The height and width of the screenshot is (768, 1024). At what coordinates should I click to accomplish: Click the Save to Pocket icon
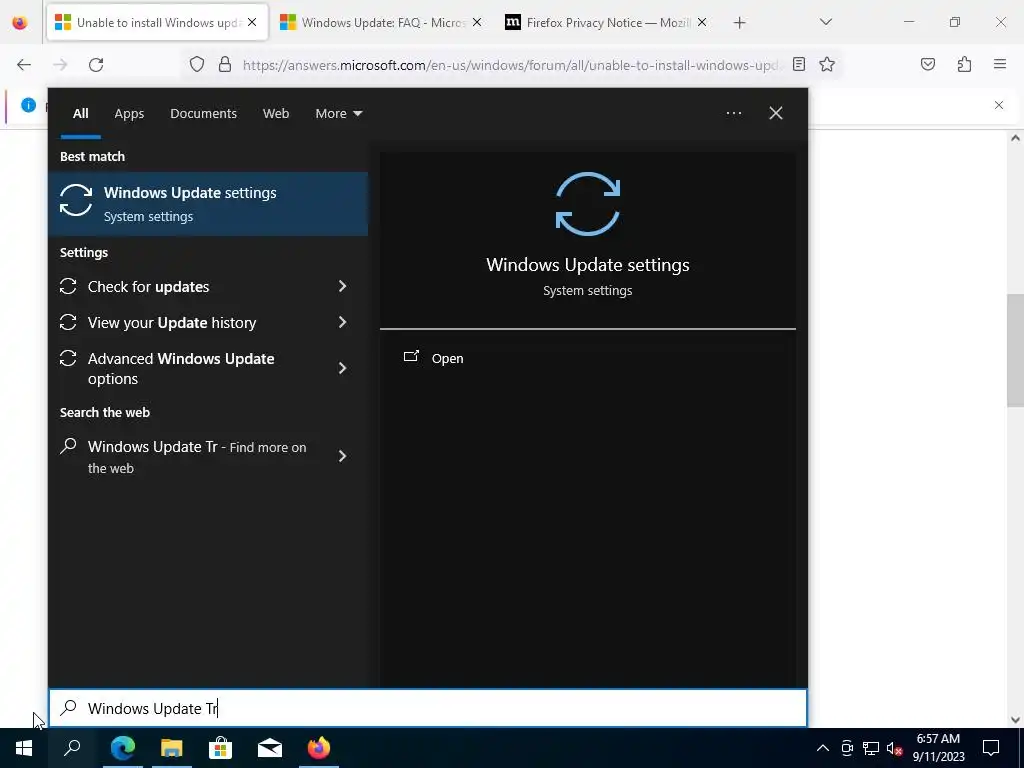pyautogui.click(x=927, y=64)
